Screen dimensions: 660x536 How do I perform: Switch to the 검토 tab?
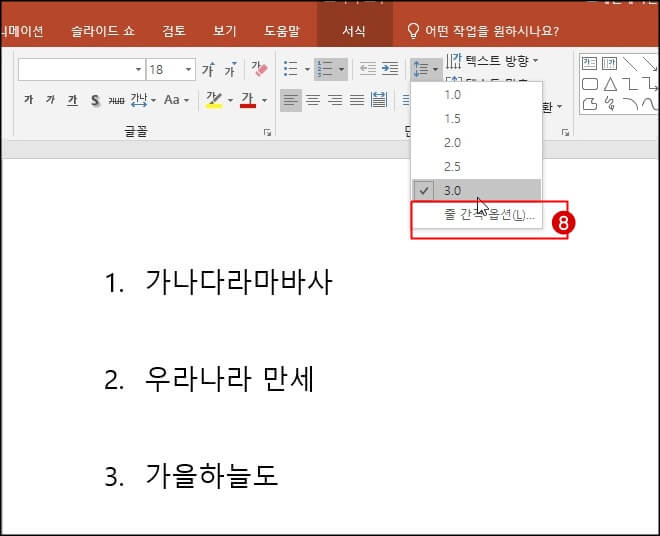point(173,31)
